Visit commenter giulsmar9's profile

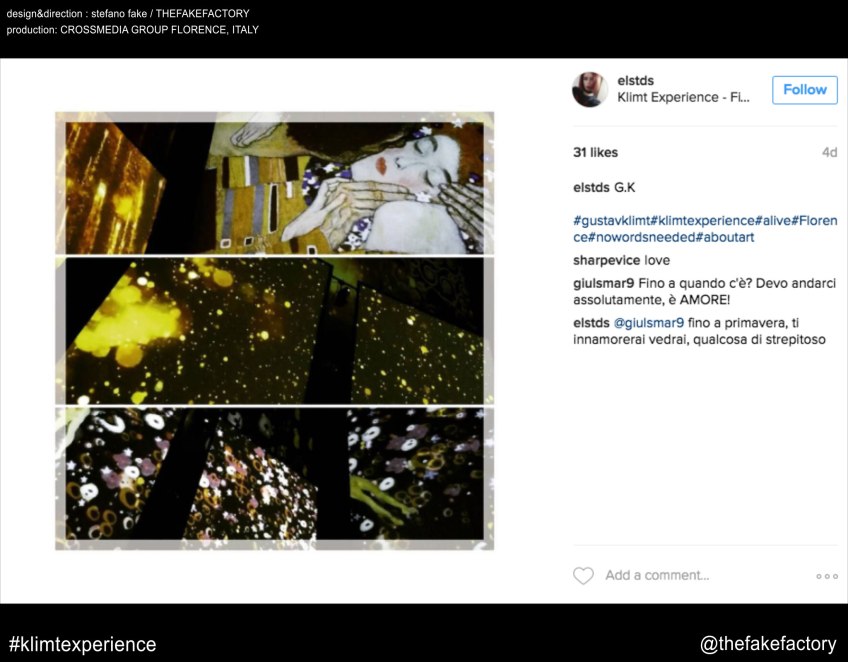click(x=603, y=283)
